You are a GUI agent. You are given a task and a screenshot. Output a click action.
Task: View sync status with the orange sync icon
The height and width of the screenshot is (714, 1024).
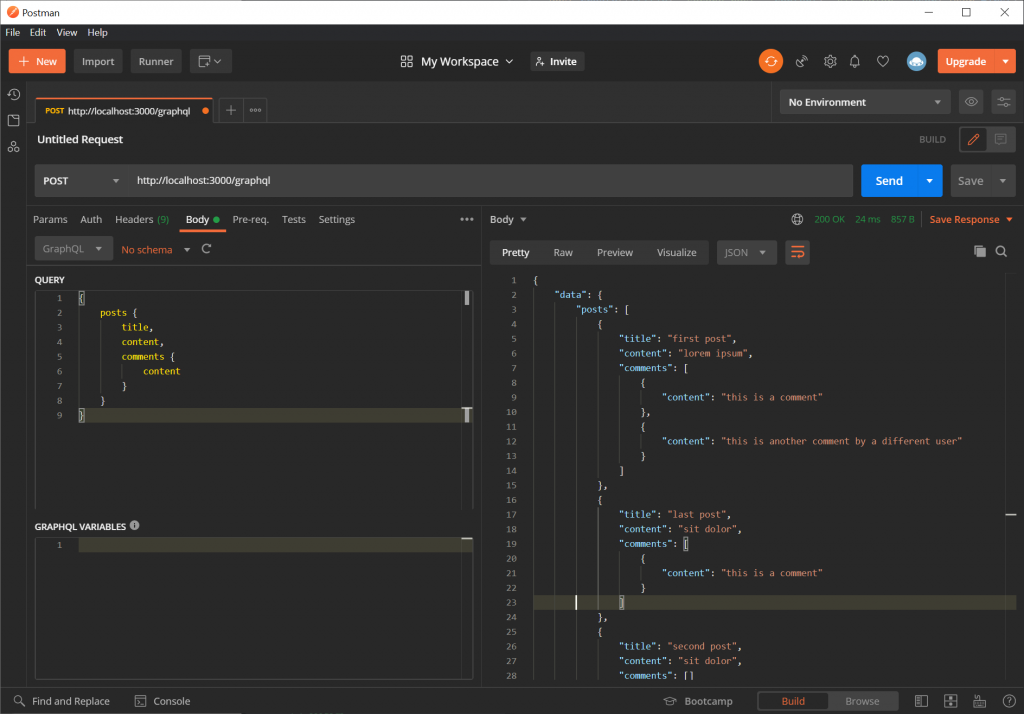click(x=770, y=61)
